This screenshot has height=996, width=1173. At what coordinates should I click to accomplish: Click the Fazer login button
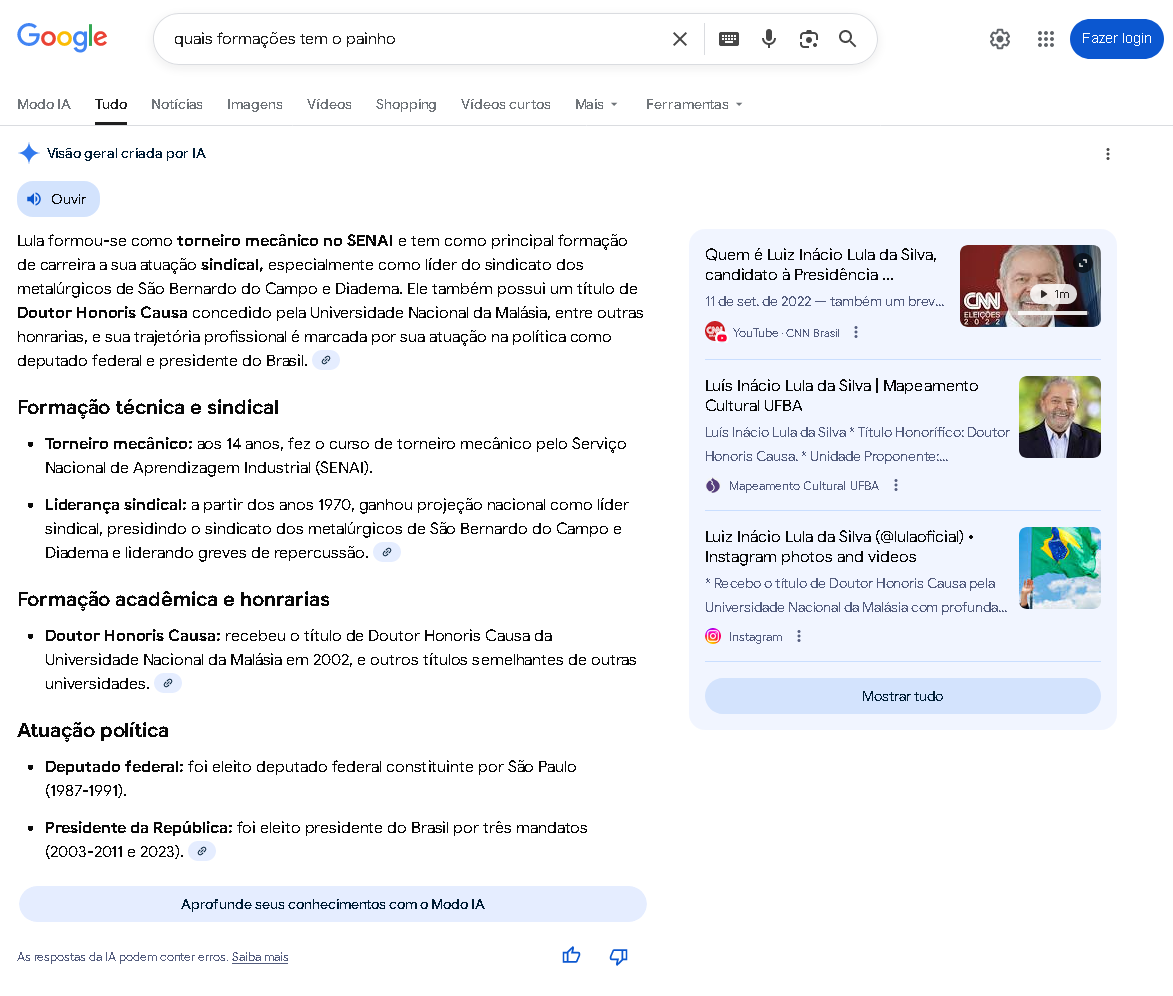(1116, 39)
